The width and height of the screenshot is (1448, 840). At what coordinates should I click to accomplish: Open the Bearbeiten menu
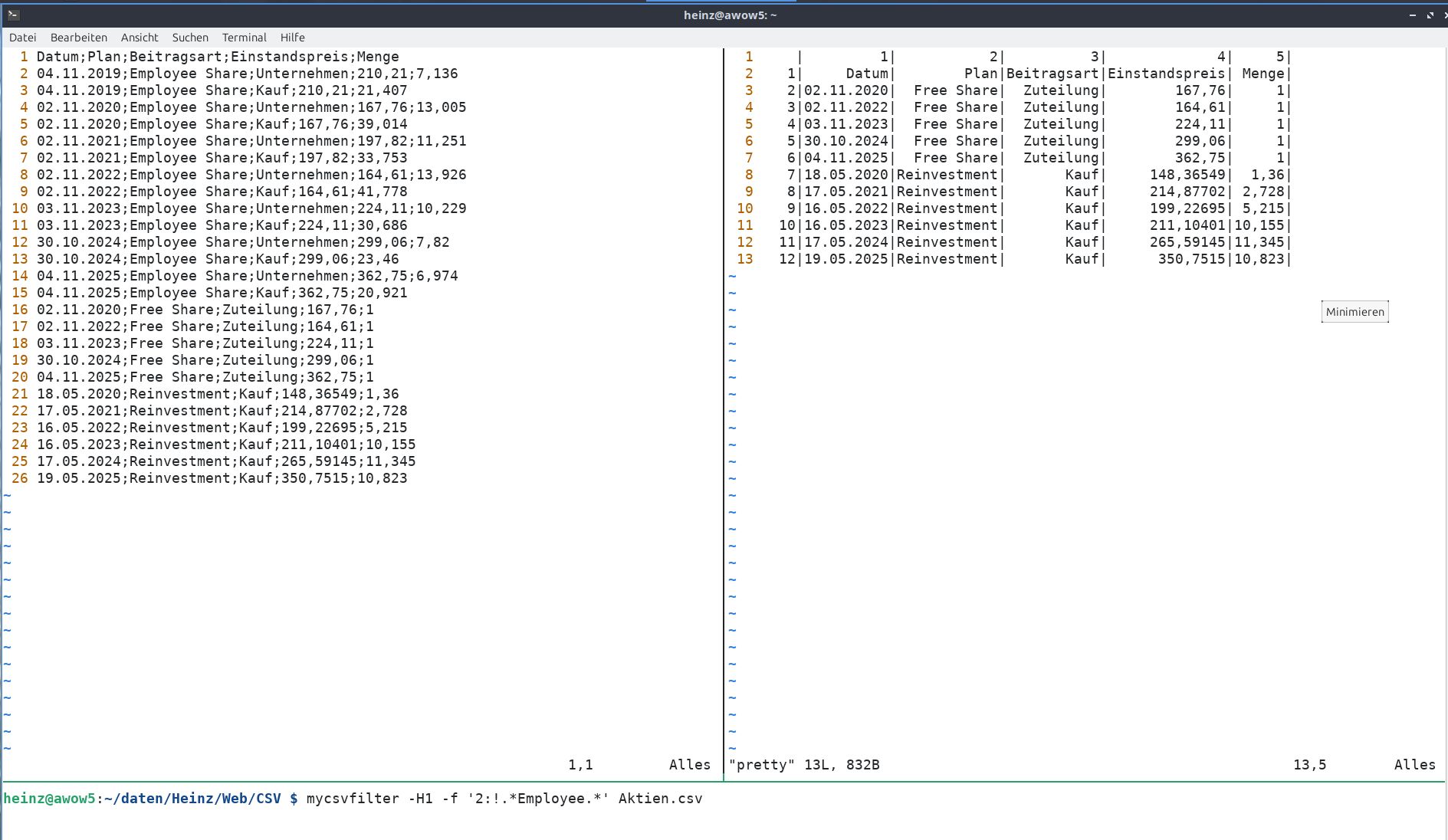tap(78, 38)
